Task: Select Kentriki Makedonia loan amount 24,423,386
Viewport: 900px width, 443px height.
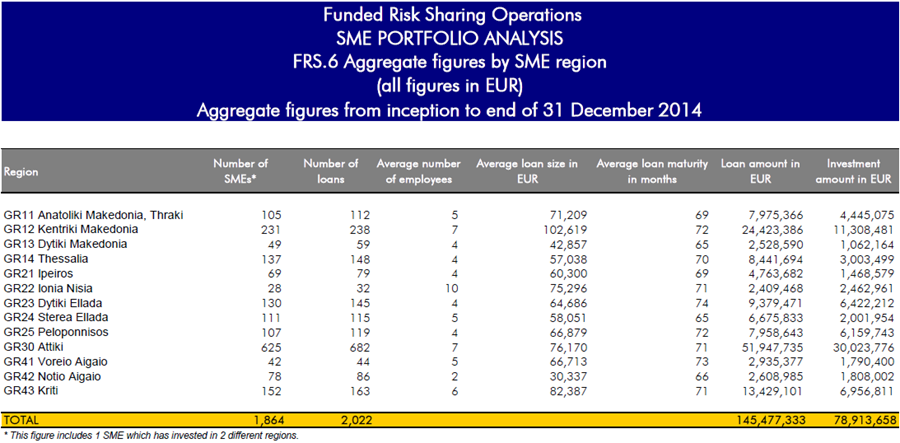Action: click(774, 230)
